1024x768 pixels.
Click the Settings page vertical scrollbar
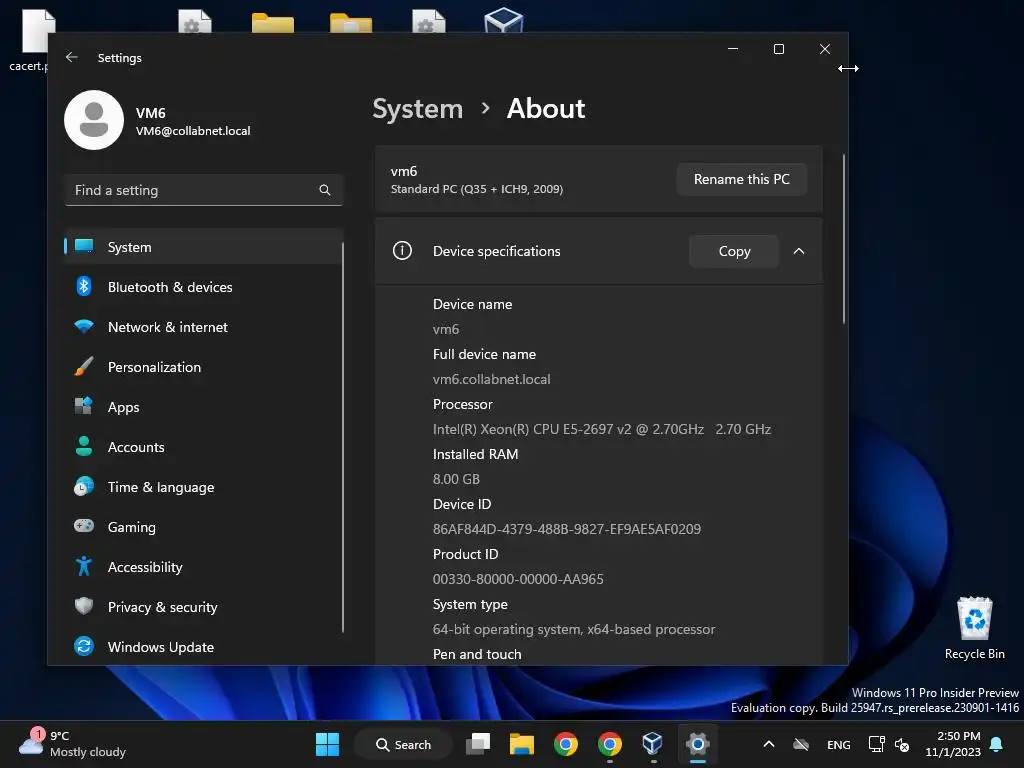(x=843, y=238)
